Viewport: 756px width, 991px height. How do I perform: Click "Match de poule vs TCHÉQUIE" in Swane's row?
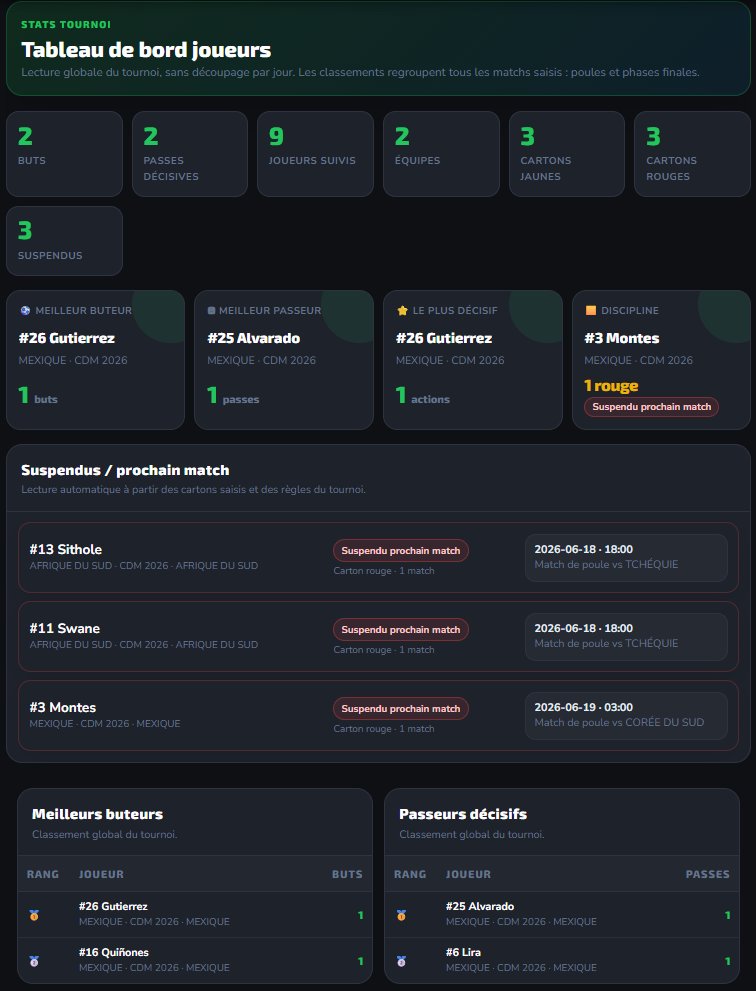coord(606,643)
